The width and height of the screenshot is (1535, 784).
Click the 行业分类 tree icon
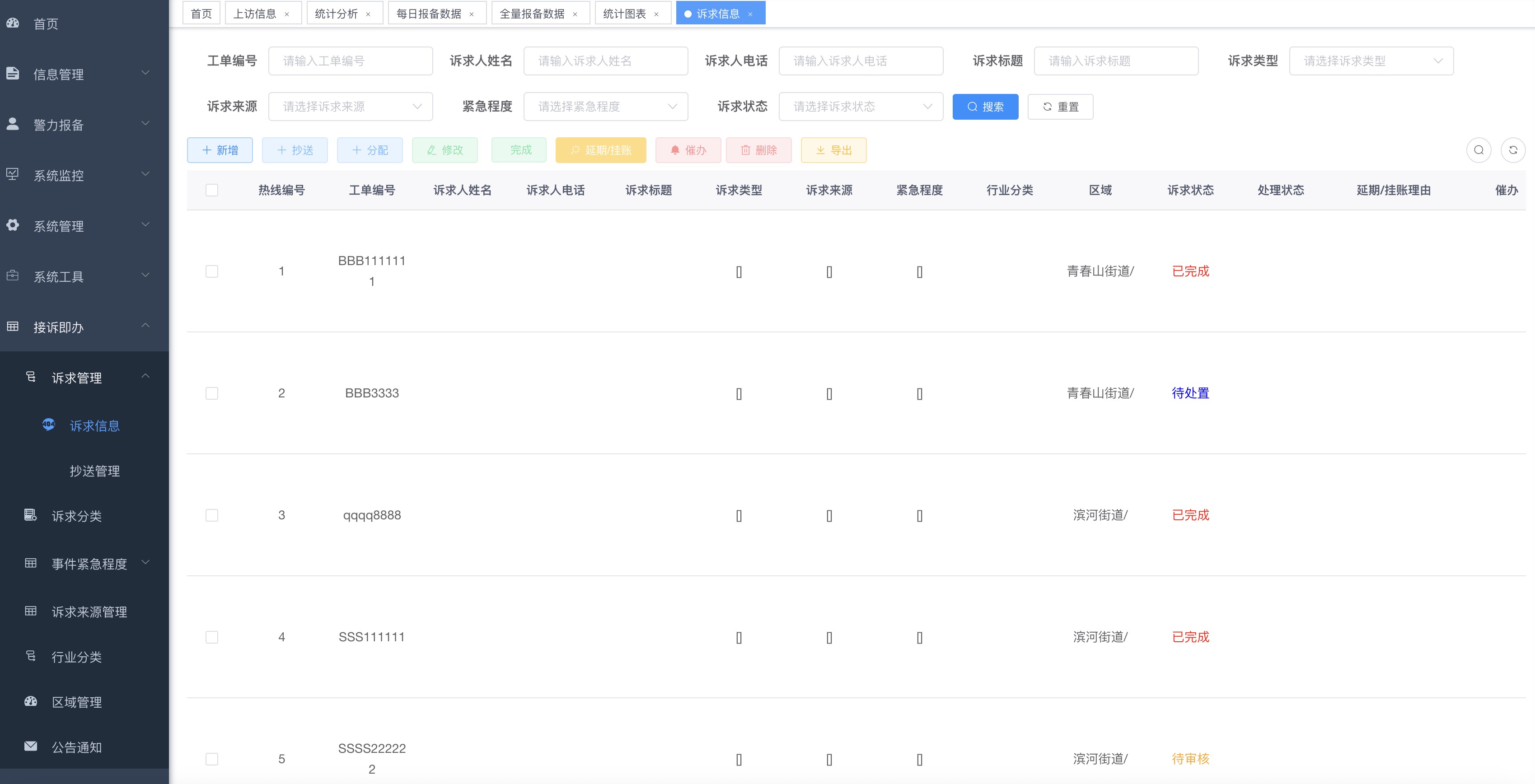click(x=31, y=656)
